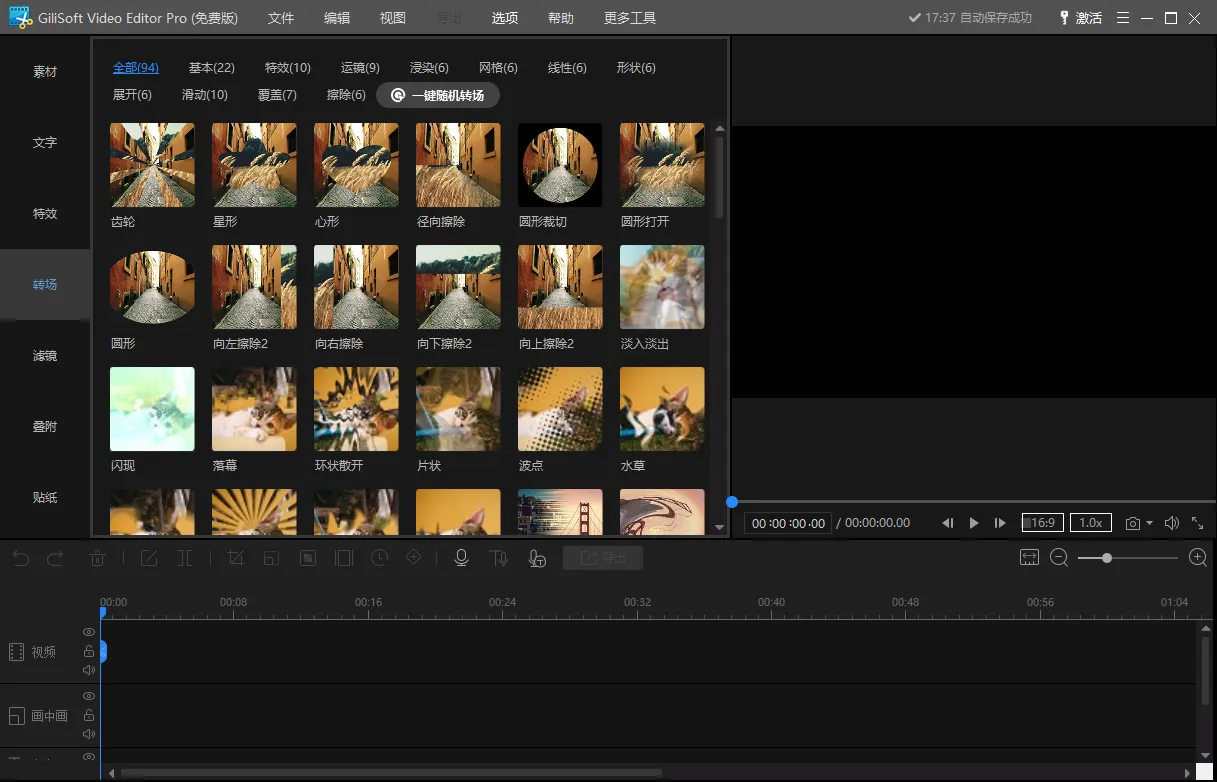This screenshot has height=782, width=1217.
Task: Click the preview volume speaker icon
Action: (x=1171, y=523)
